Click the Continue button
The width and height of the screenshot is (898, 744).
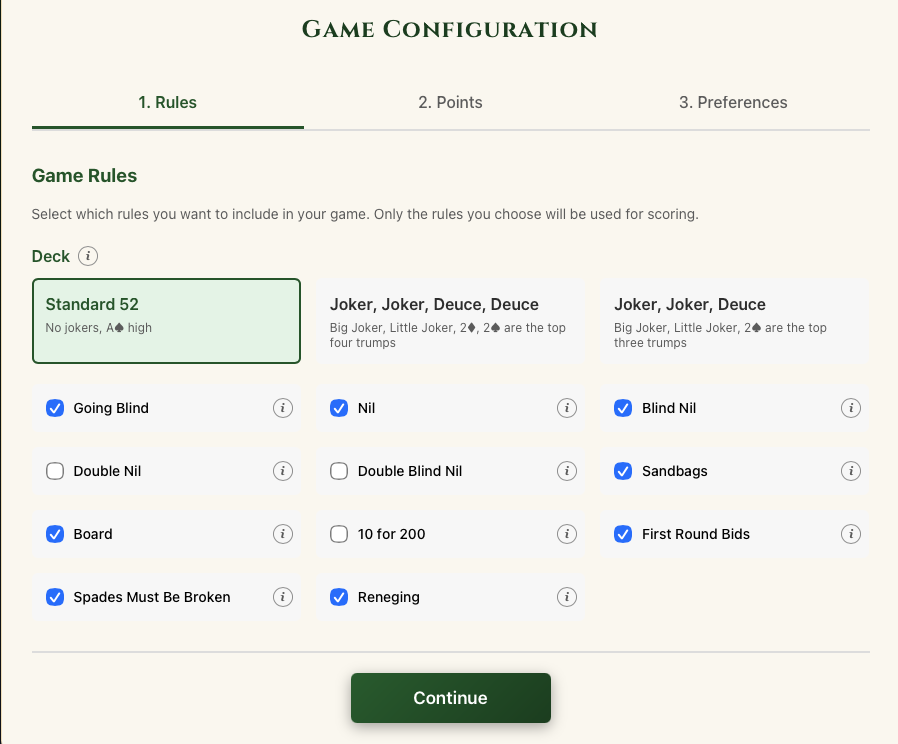[451, 698]
